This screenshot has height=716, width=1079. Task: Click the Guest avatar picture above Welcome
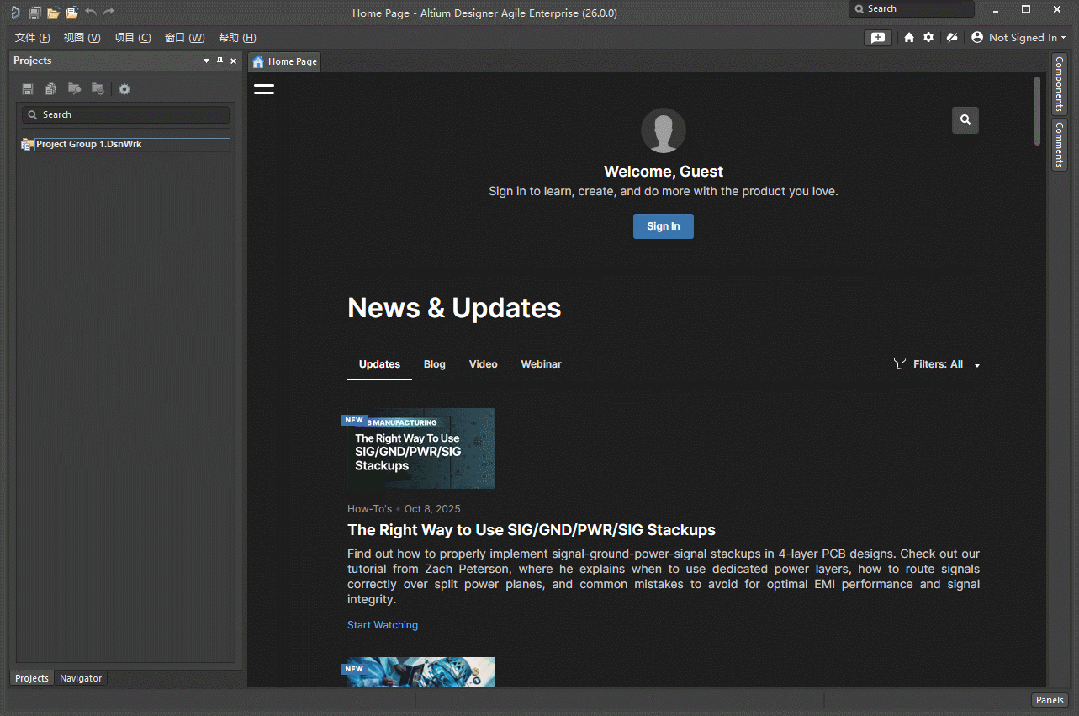coord(663,130)
